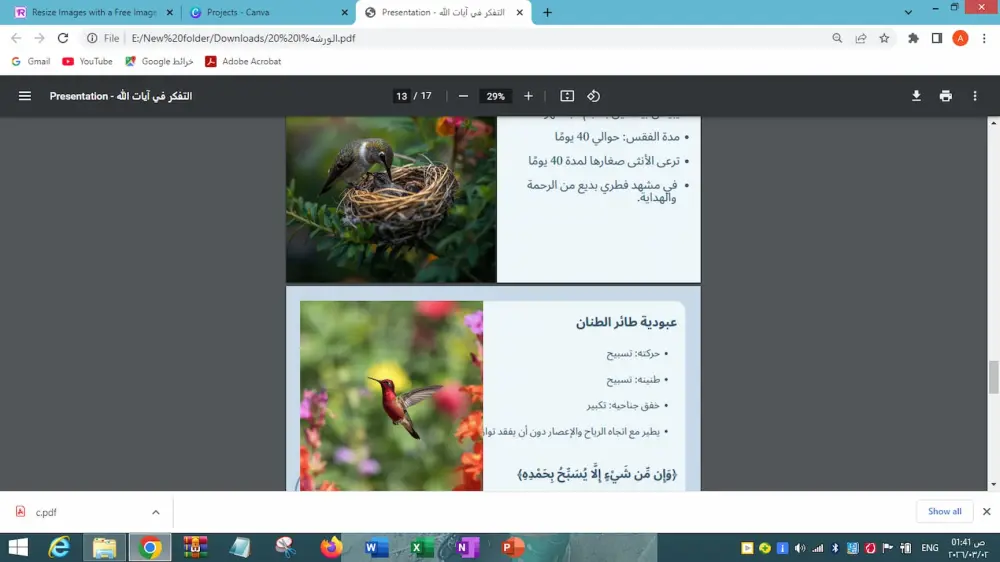The image size is (1000, 562).
Task: Click the vertical scrollbar thumb
Action: pyautogui.click(x=993, y=378)
